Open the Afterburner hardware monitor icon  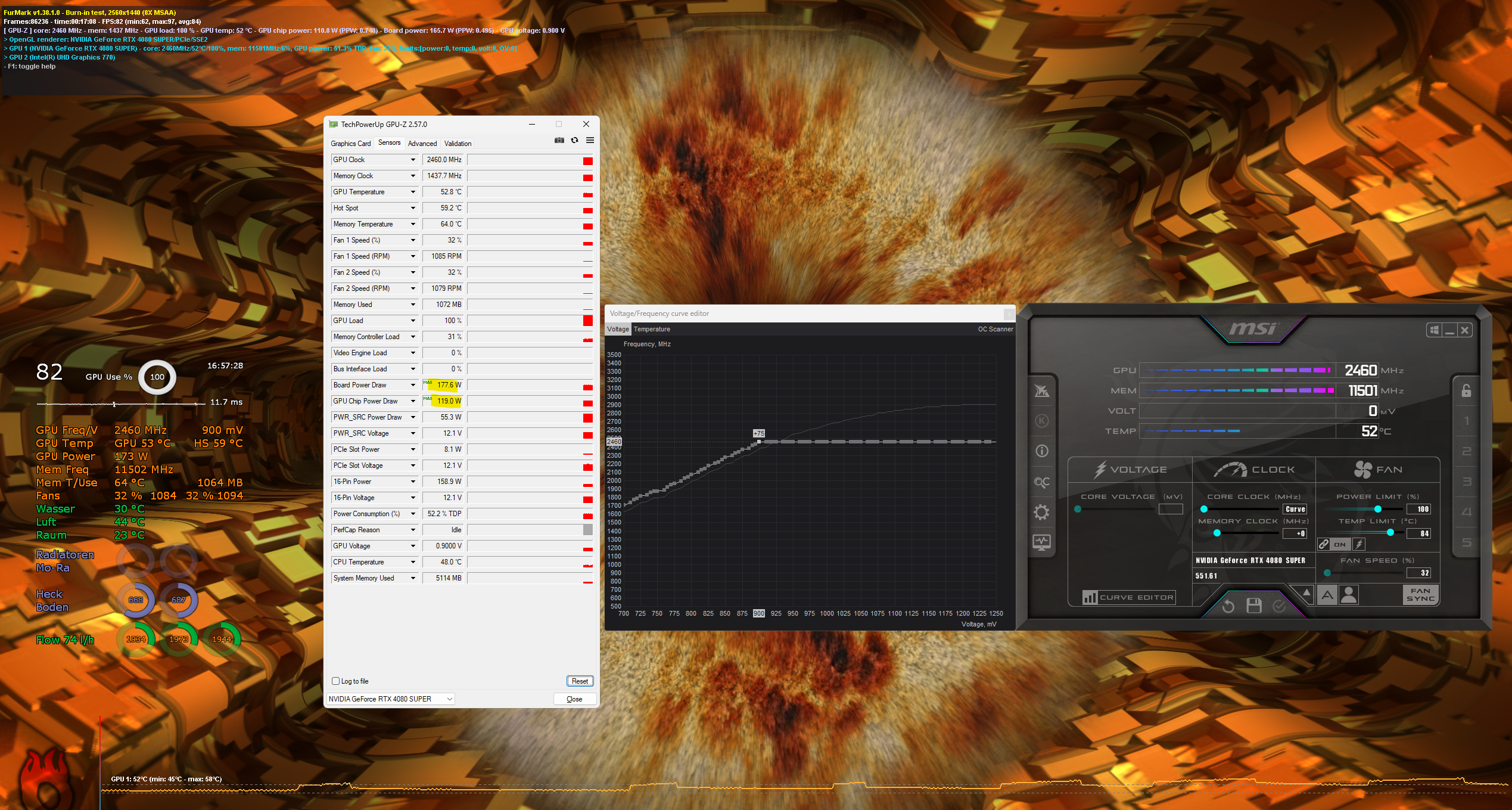[x=1041, y=542]
